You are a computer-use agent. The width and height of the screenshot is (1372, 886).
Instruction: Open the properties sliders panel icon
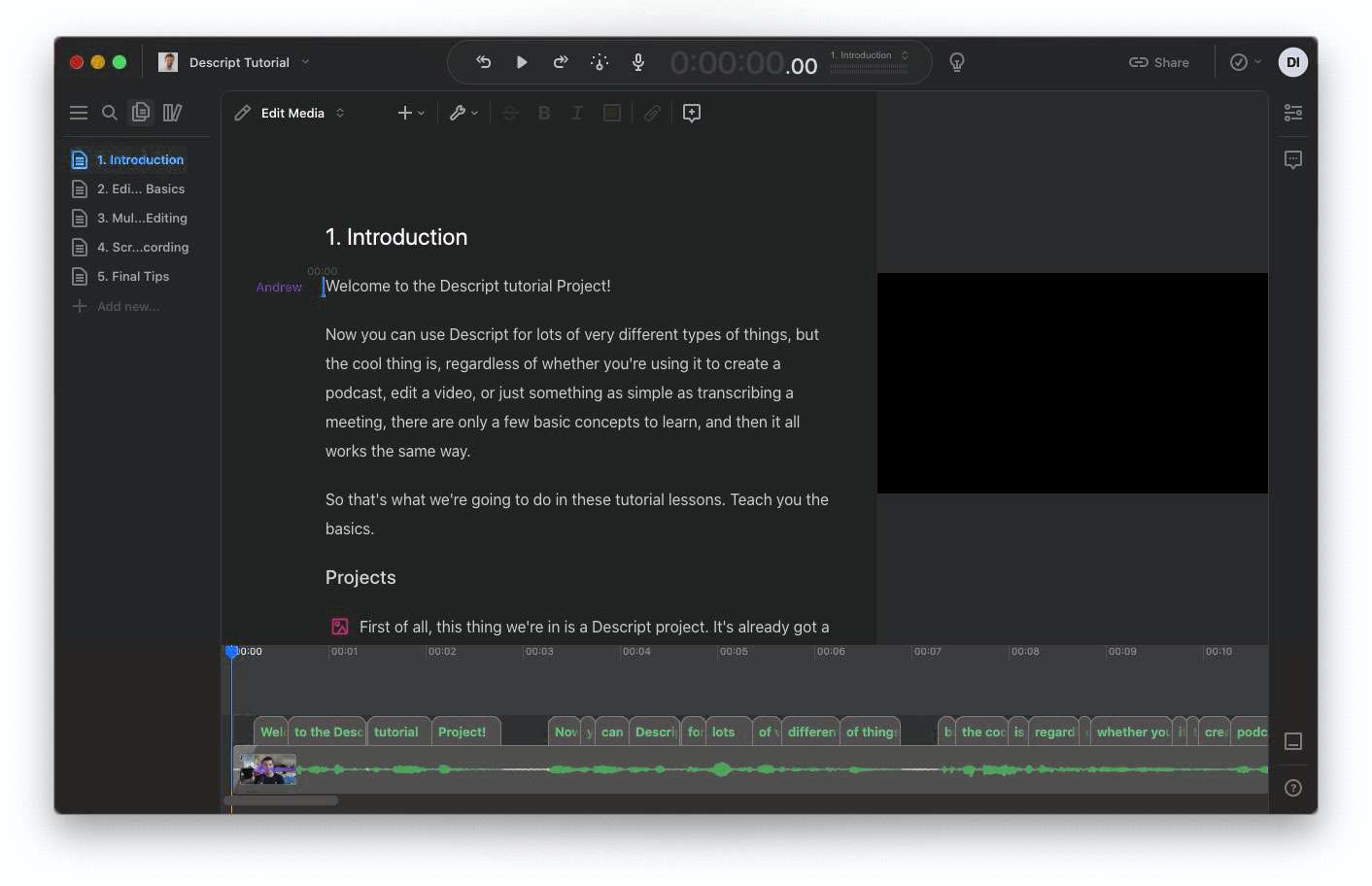pos(1293,113)
